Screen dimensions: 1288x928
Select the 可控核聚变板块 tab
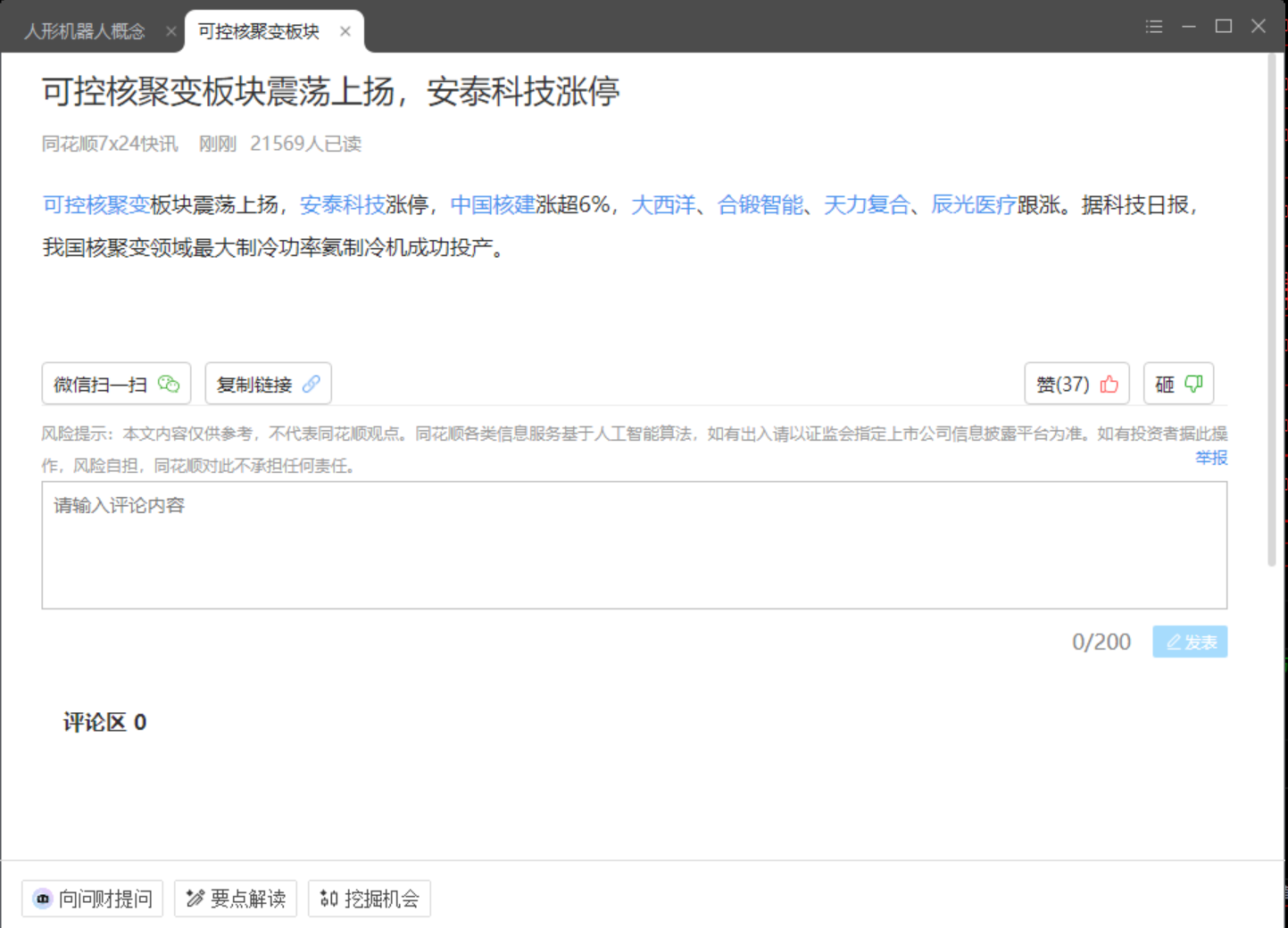(x=259, y=31)
